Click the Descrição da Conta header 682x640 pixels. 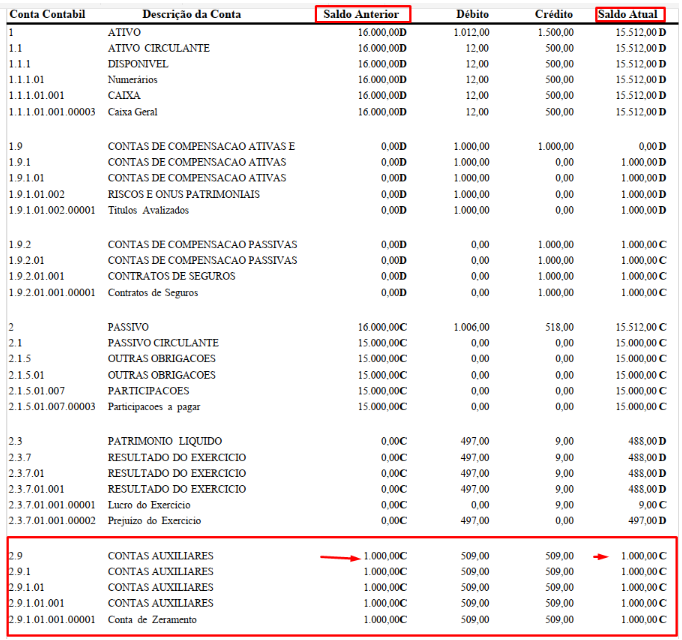click(x=191, y=14)
